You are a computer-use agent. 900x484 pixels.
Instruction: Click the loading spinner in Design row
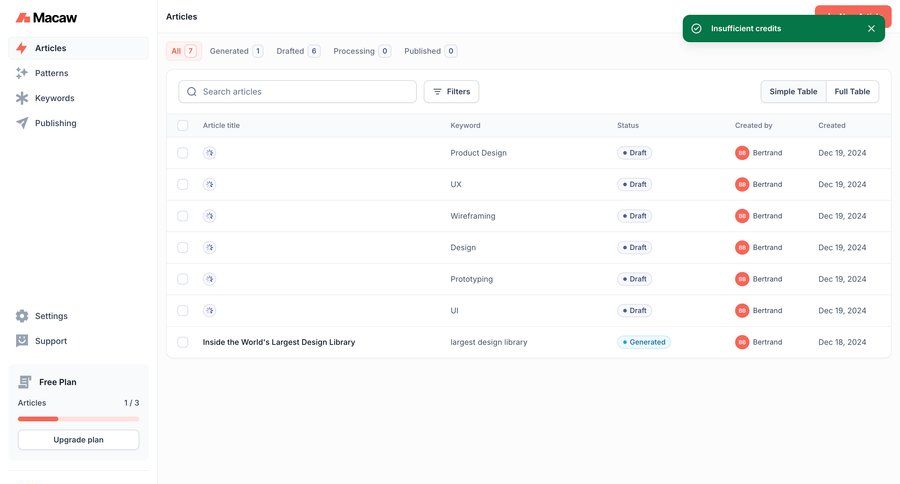tap(210, 247)
